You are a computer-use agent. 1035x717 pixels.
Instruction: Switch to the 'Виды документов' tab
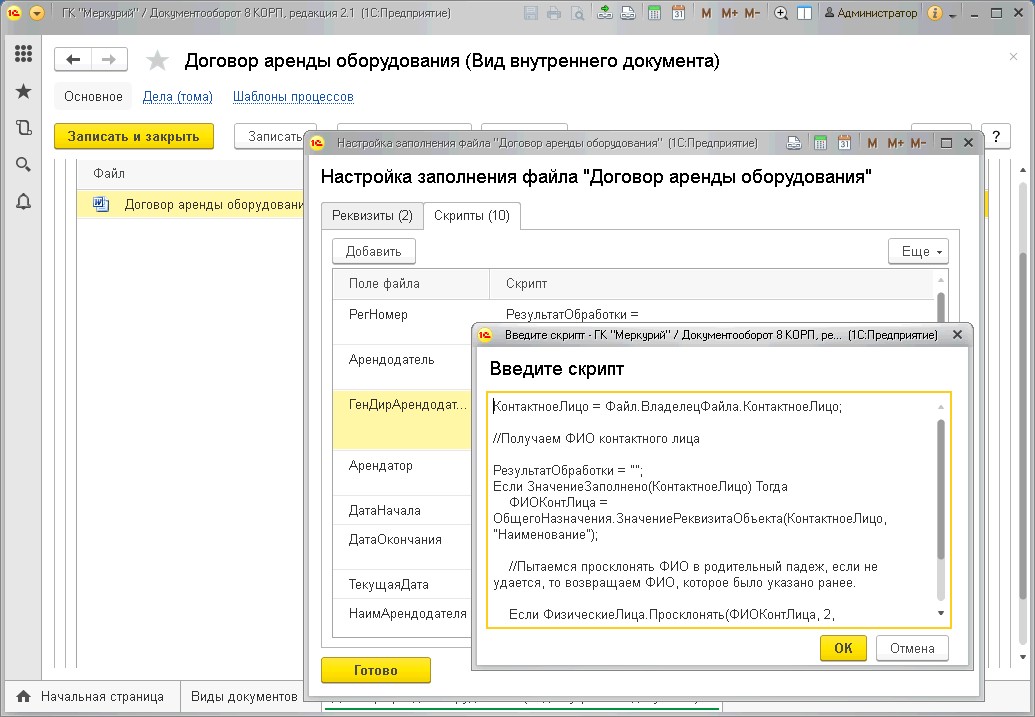pyautogui.click(x=244, y=697)
